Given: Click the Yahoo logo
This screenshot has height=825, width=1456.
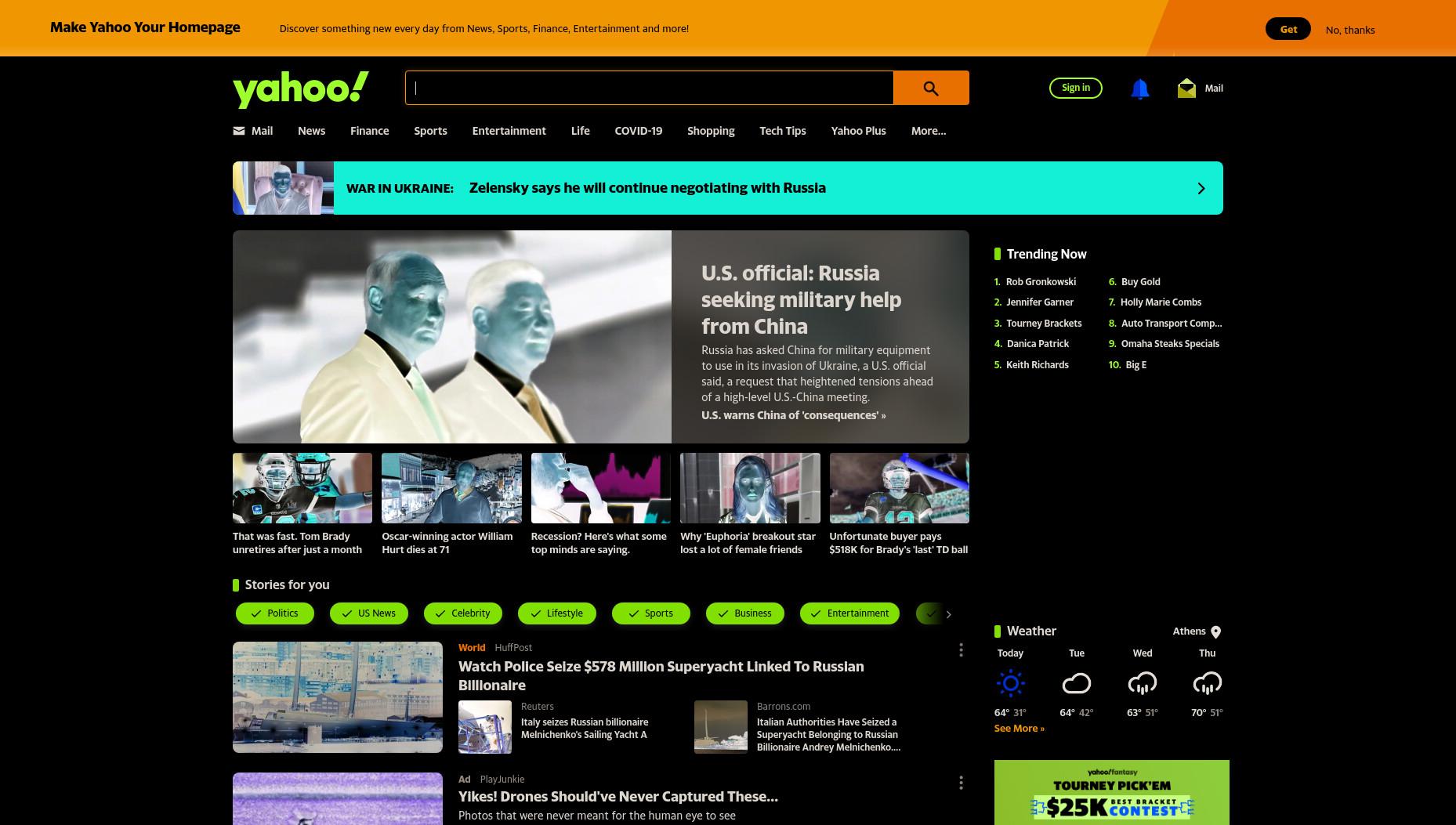Looking at the screenshot, I should [x=301, y=89].
